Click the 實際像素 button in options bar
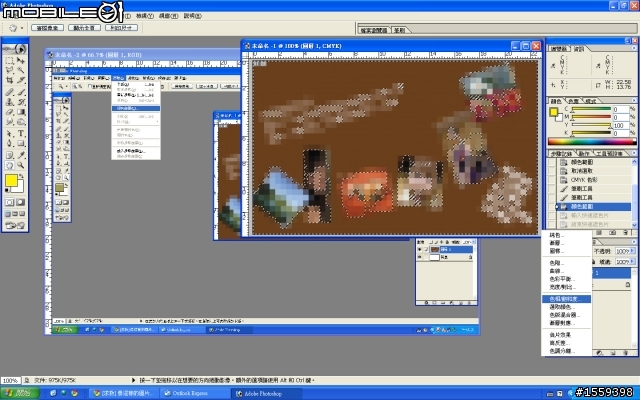This screenshot has width=640, height=400. (47, 28)
